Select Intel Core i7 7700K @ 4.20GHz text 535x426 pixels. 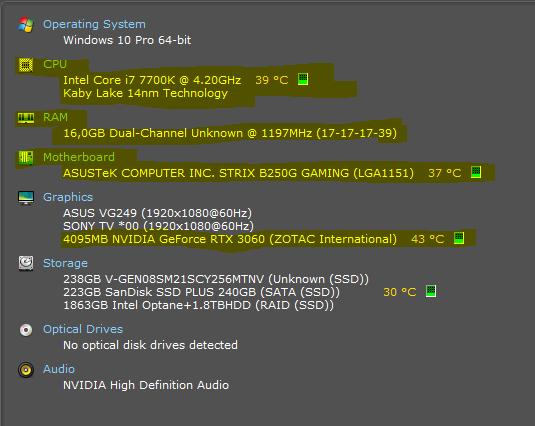click(x=152, y=80)
